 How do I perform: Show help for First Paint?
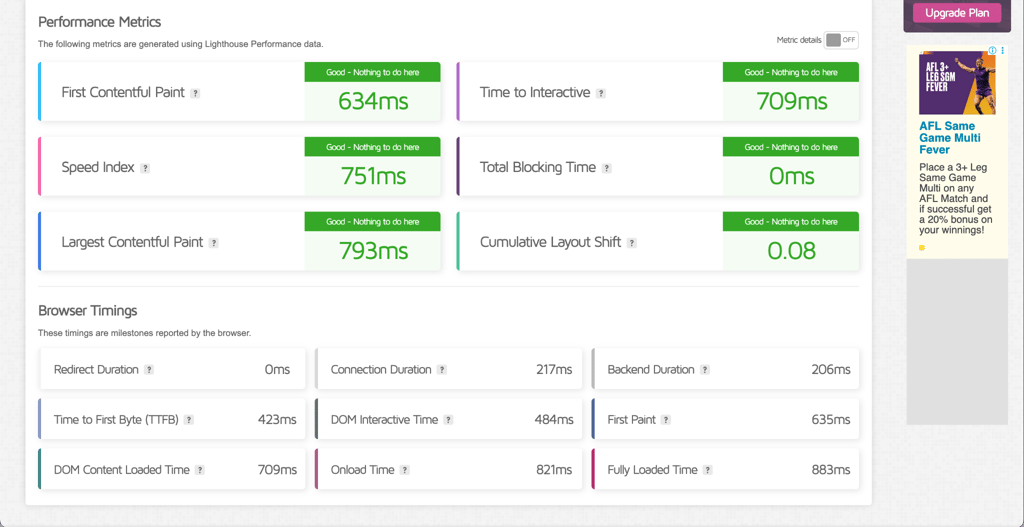pos(666,420)
